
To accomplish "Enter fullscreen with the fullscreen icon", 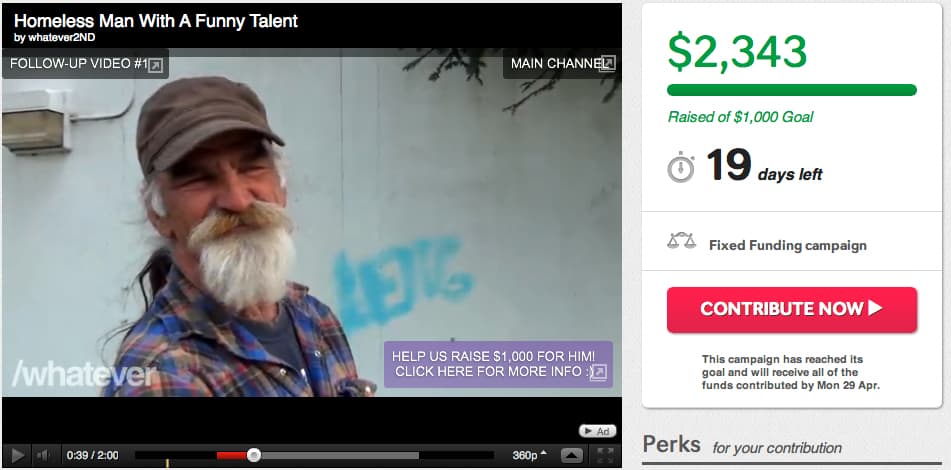I will (605, 455).
